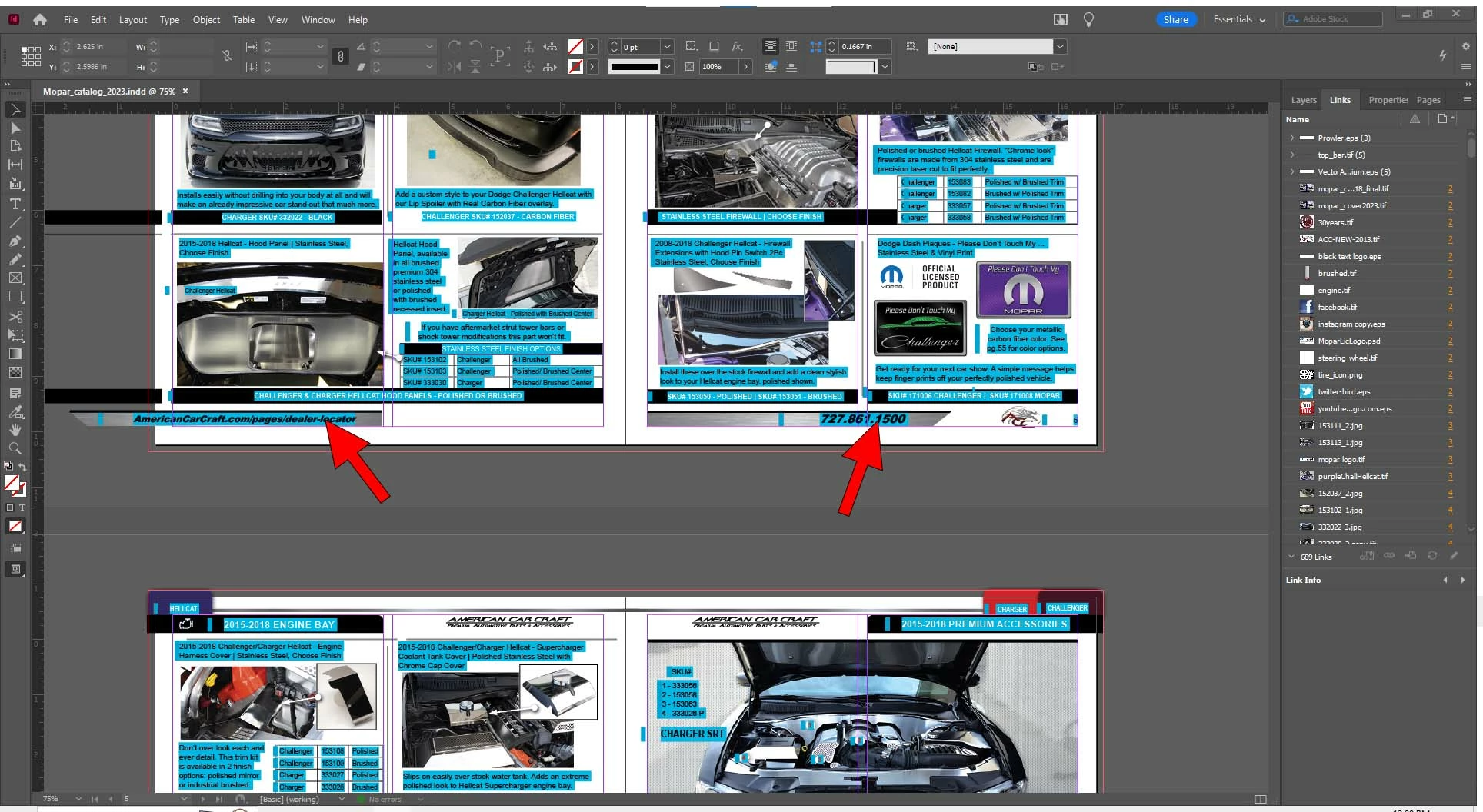The width and height of the screenshot is (1483, 812).
Task: Toggle constrain width and height proportions
Action: [x=227, y=56]
